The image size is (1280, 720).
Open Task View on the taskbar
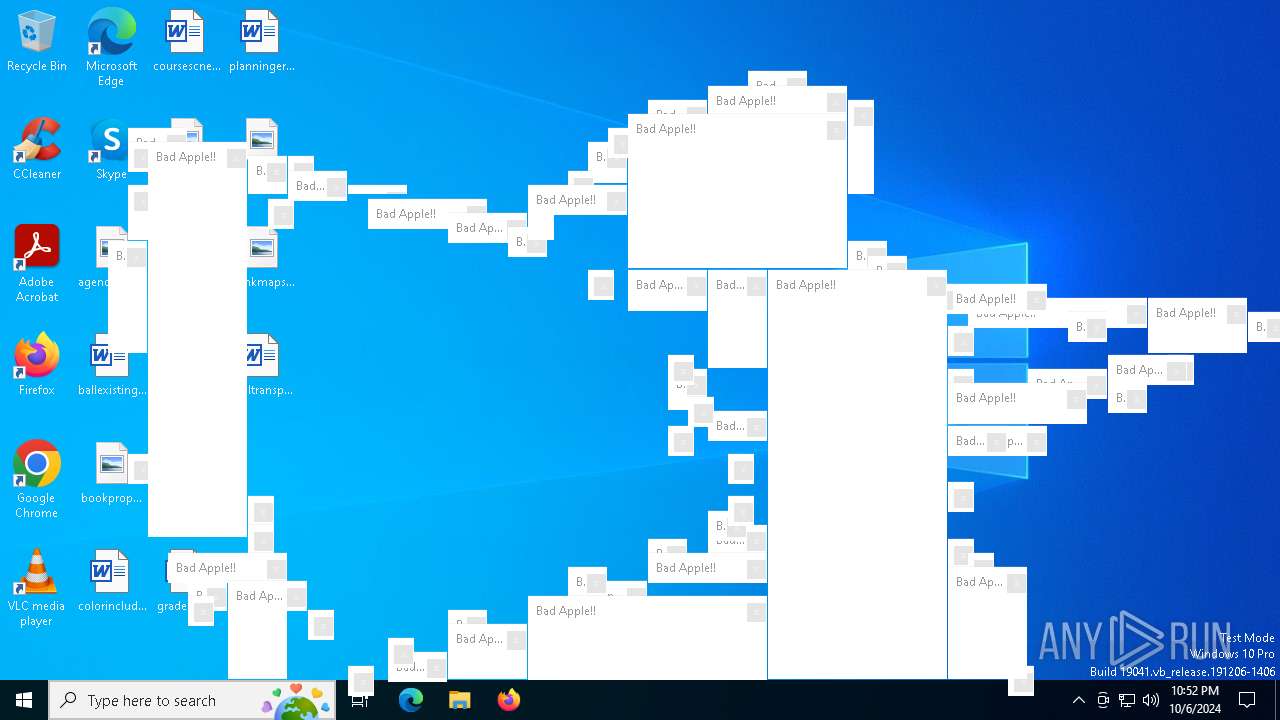(x=361, y=700)
